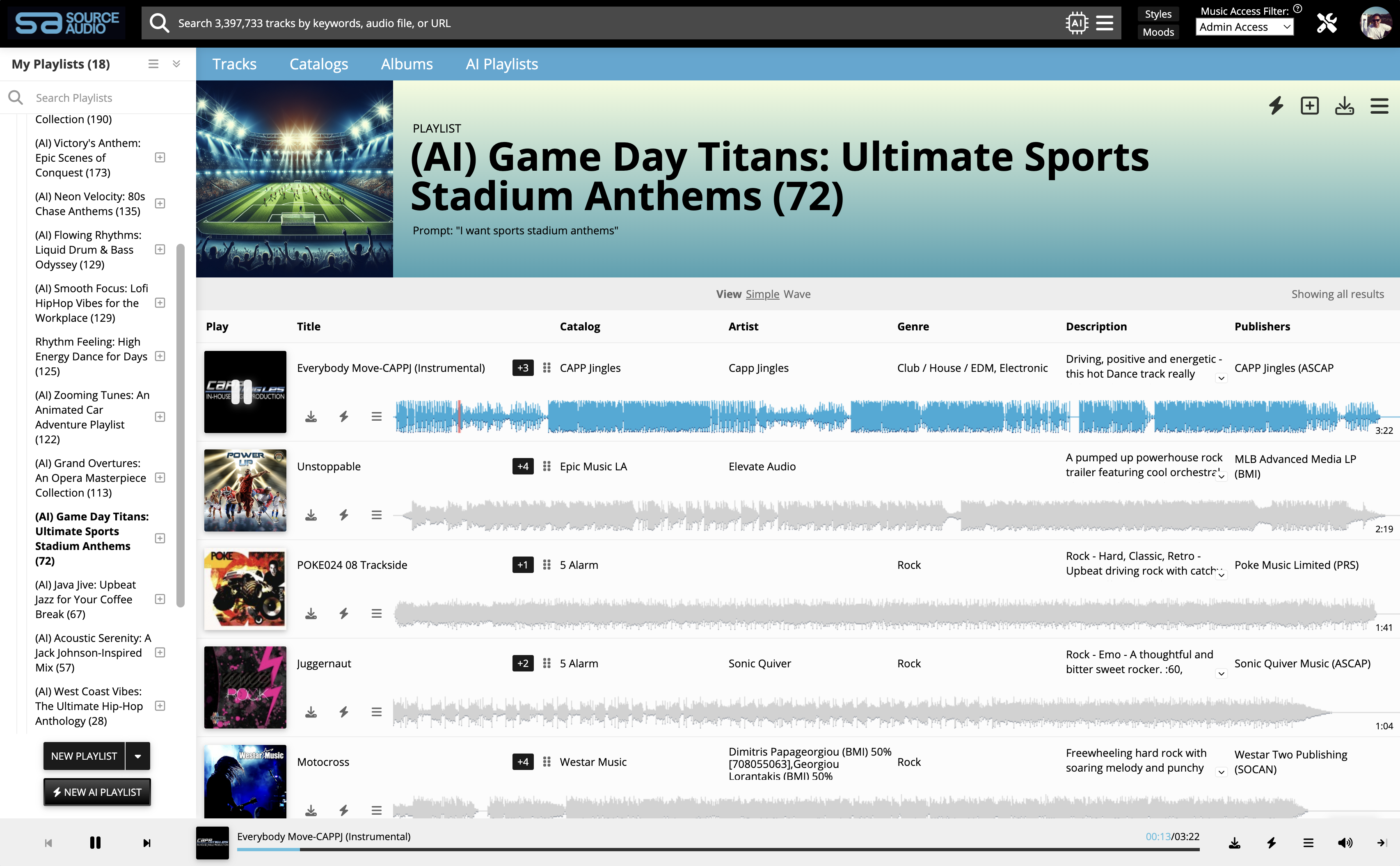Expand description for Juggernaut

(x=1221, y=674)
